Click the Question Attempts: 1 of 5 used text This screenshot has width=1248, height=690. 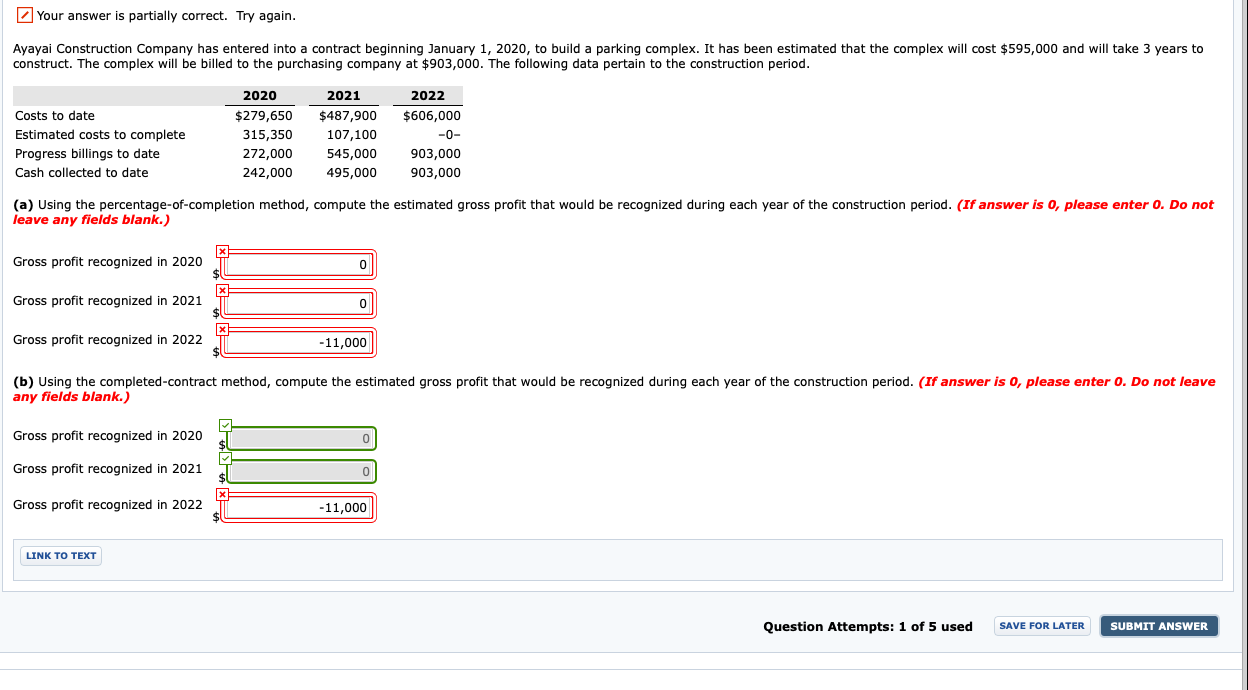867,626
